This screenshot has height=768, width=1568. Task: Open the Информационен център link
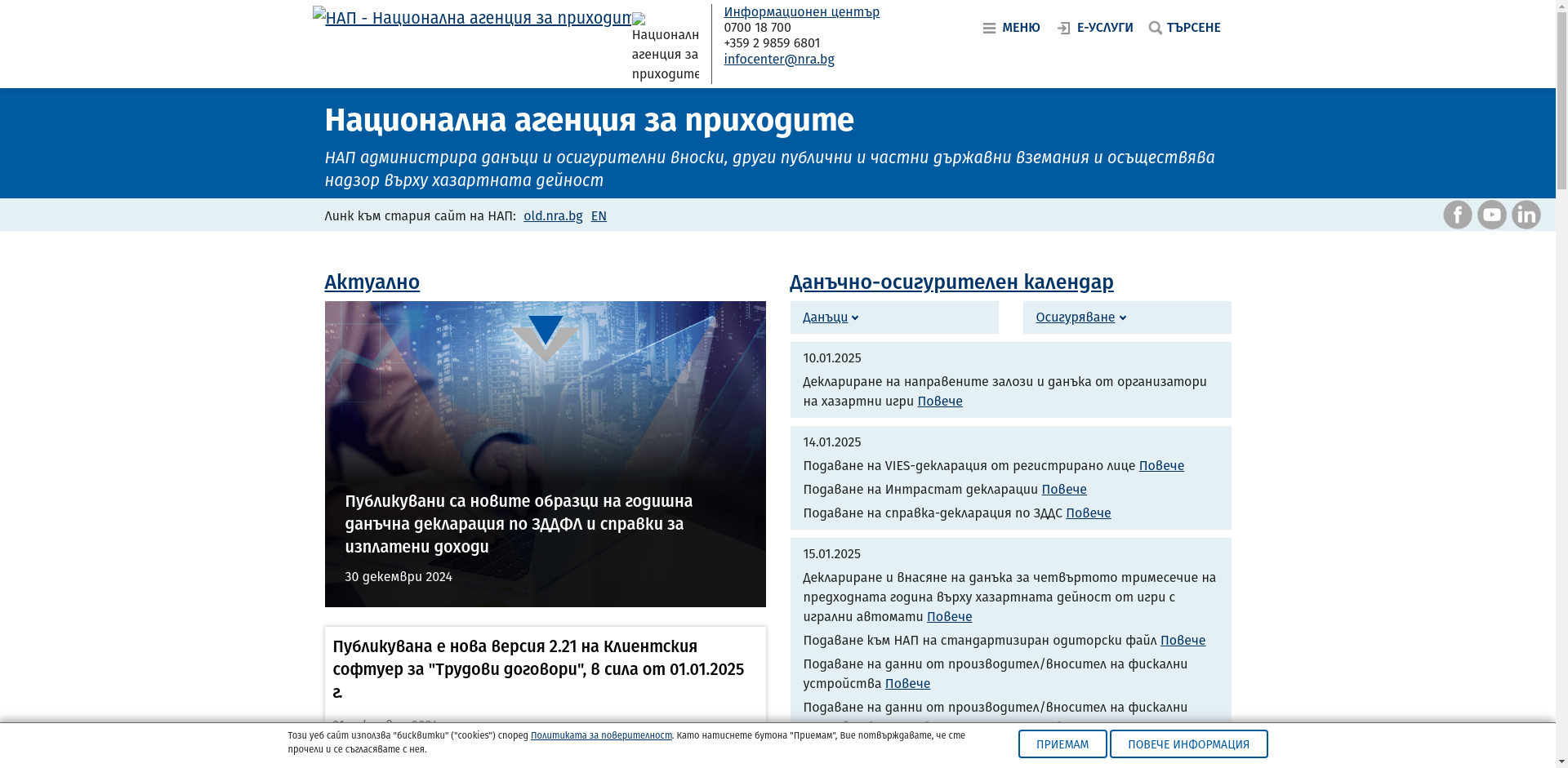(x=801, y=11)
